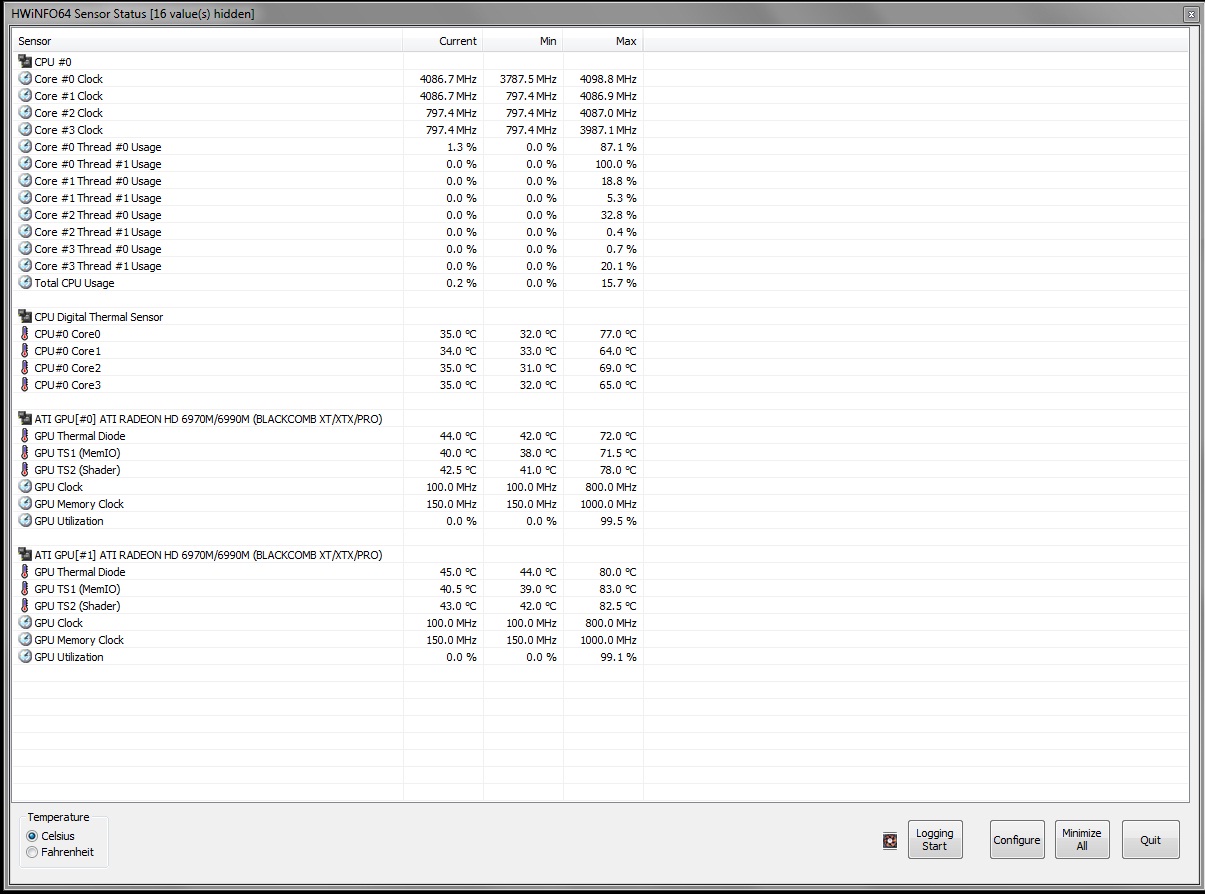Viewport: 1205px width, 894px height.
Task: Open the Configure dialog
Action: click(x=1016, y=840)
